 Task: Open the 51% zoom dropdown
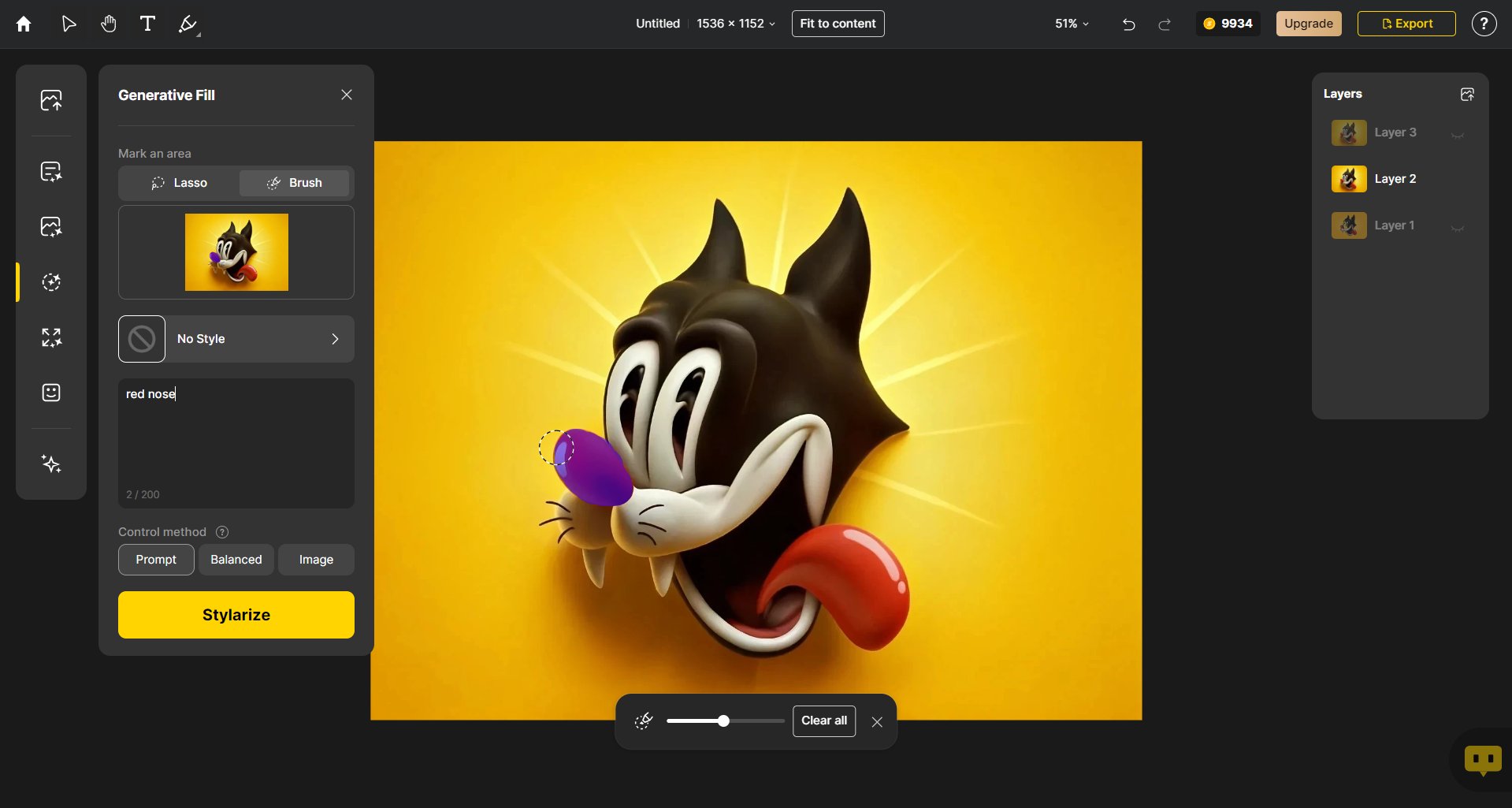(x=1072, y=24)
